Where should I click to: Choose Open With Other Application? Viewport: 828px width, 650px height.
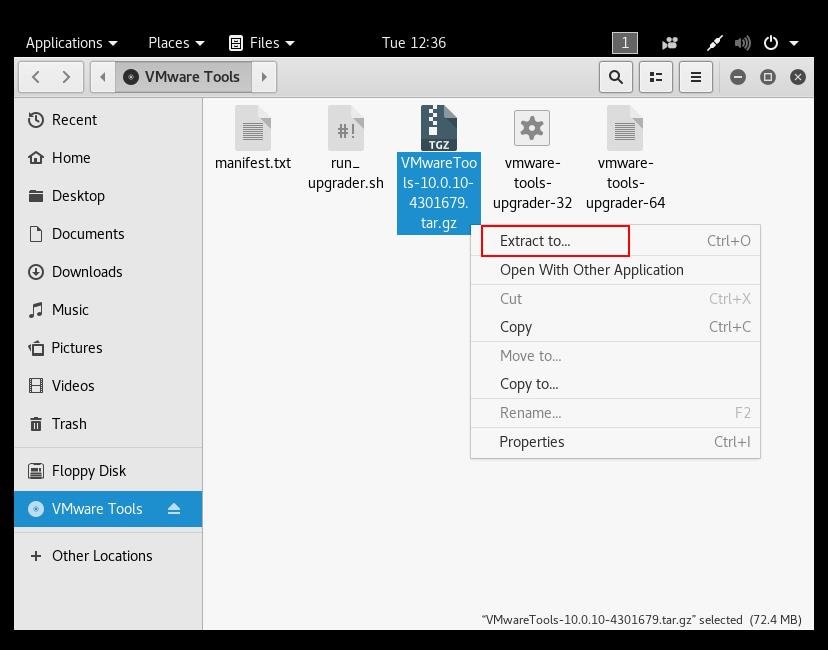tap(615, 270)
